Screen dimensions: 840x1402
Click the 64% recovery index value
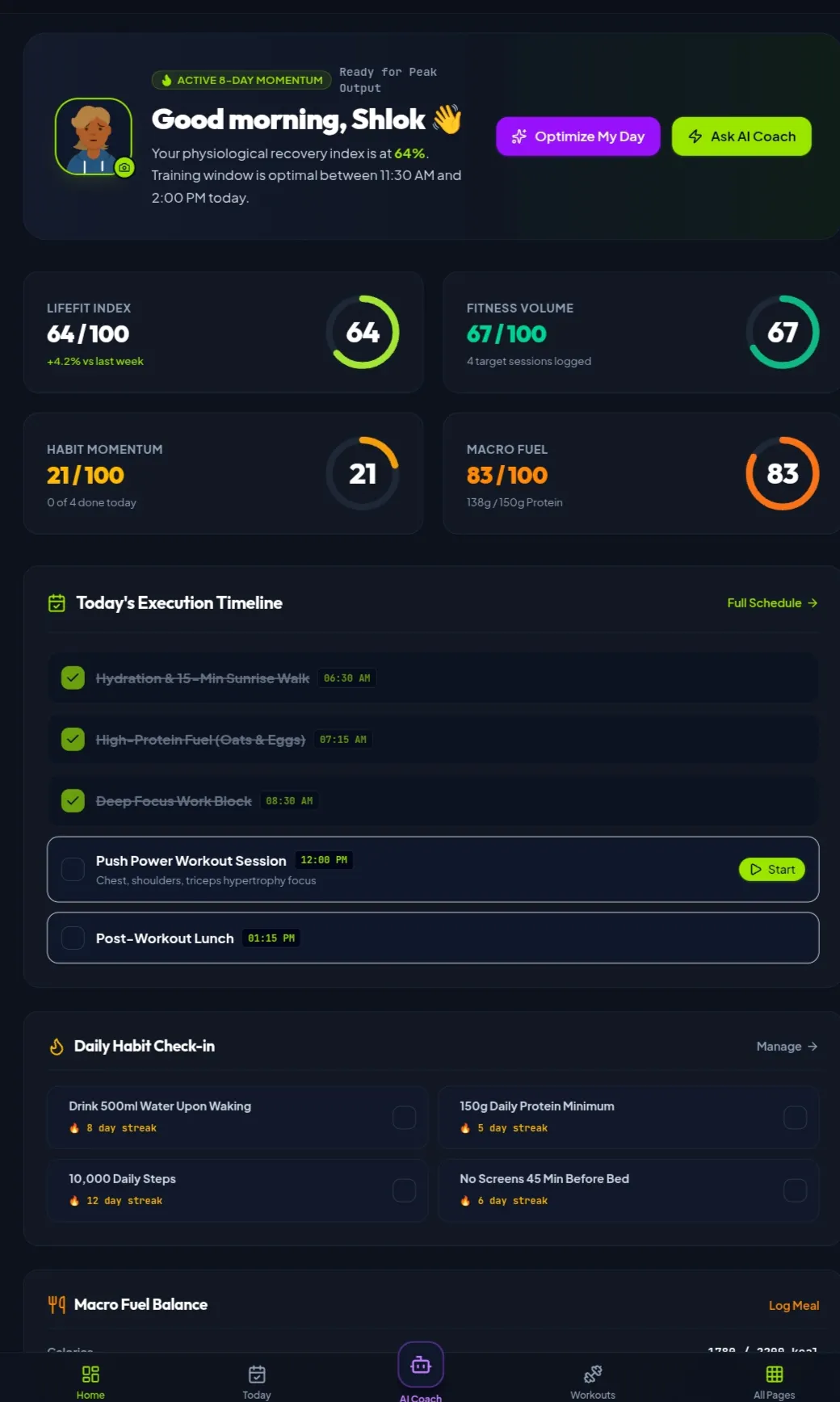click(409, 153)
